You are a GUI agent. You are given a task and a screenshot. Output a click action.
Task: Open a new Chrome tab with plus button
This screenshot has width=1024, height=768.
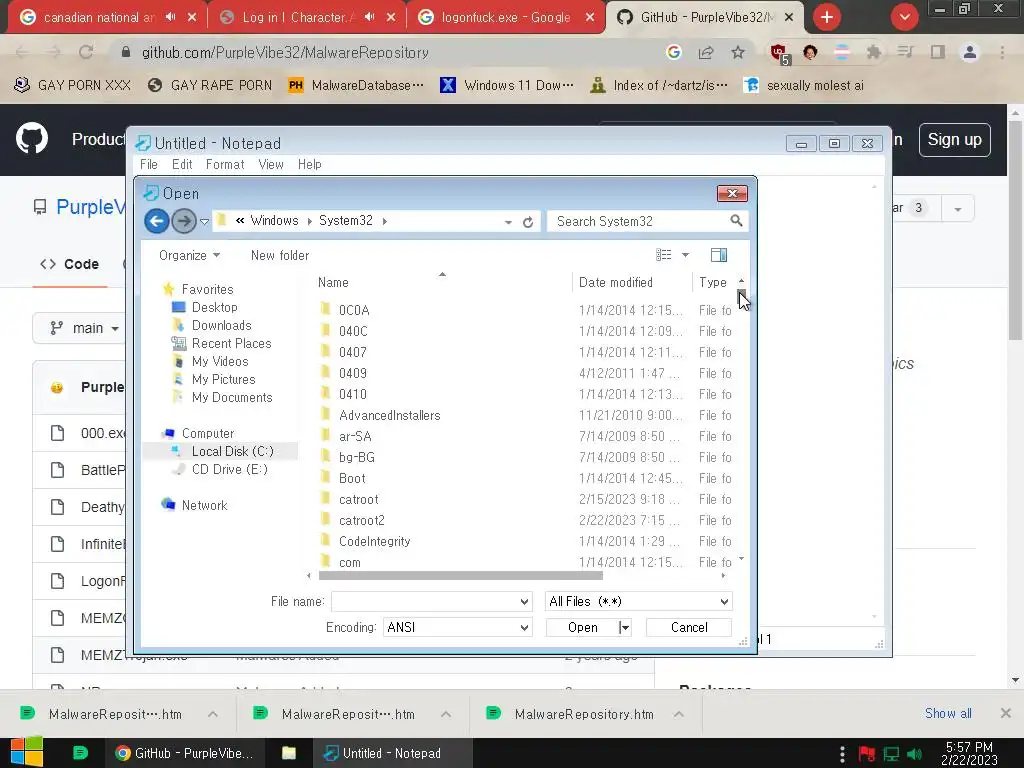827,17
